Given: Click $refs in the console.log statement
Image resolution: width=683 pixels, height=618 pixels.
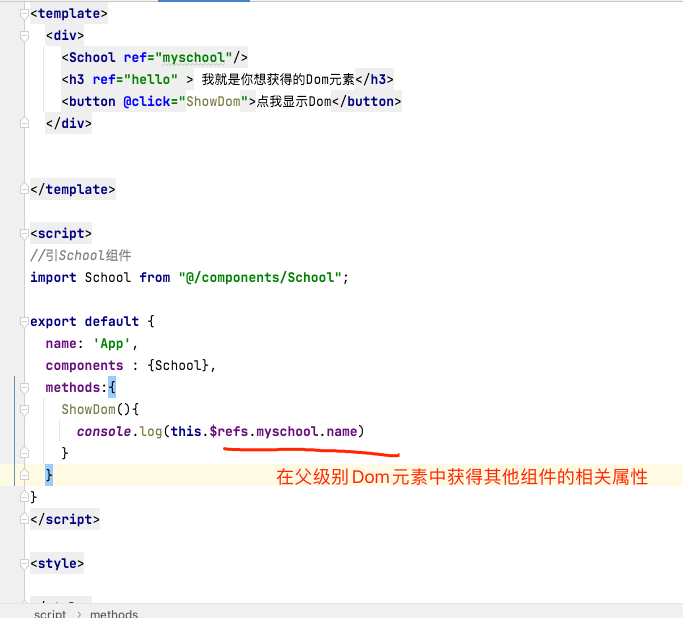Looking at the screenshot, I should (229, 431).
